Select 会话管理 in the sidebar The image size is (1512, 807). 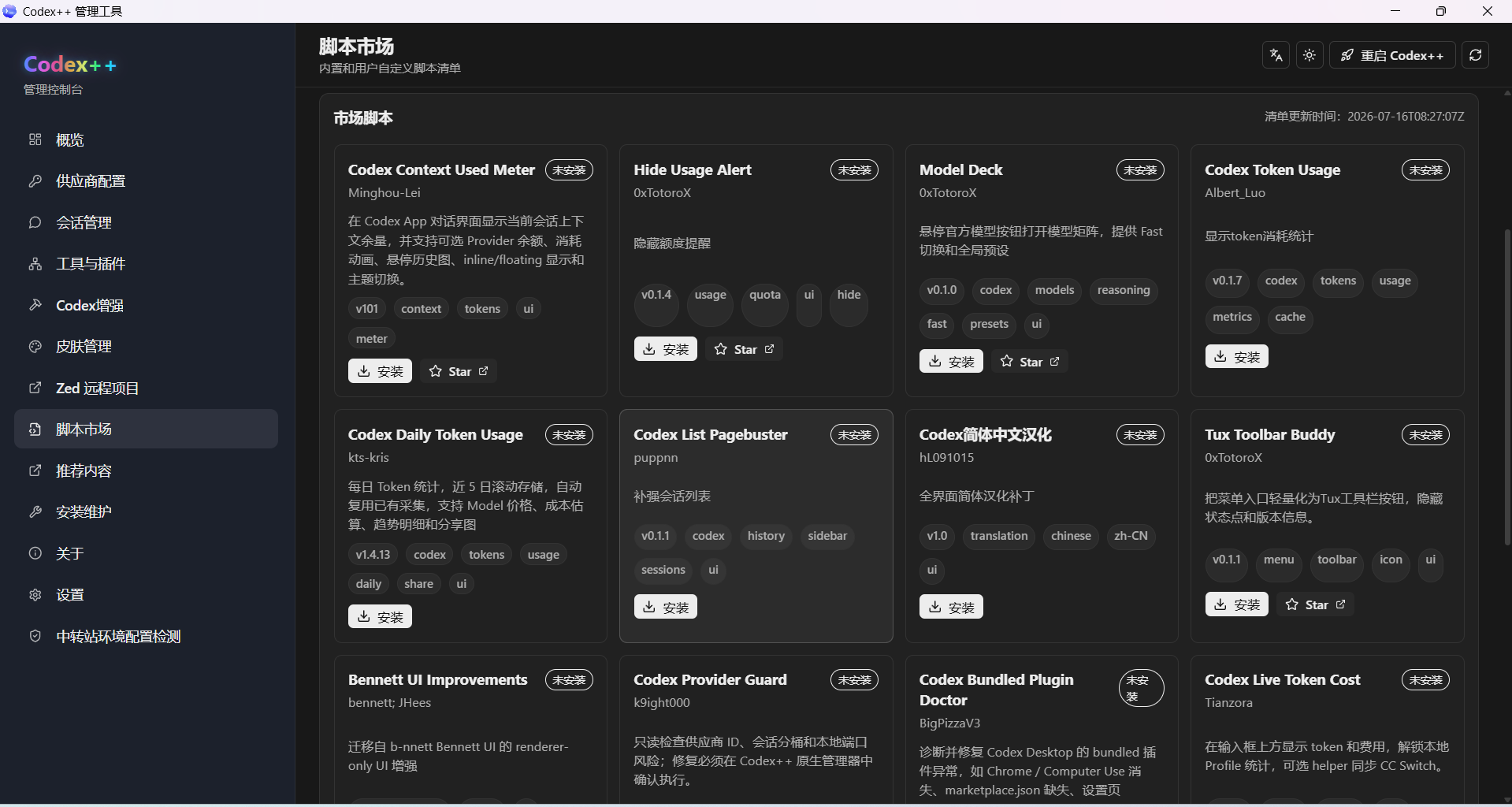[147, 222]
